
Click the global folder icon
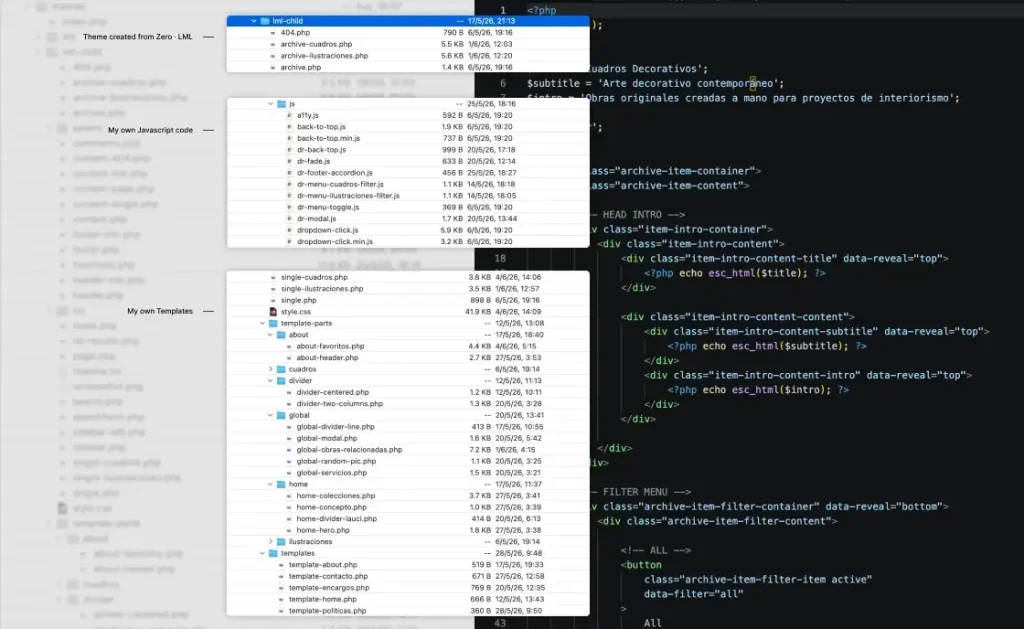(281, 415)
